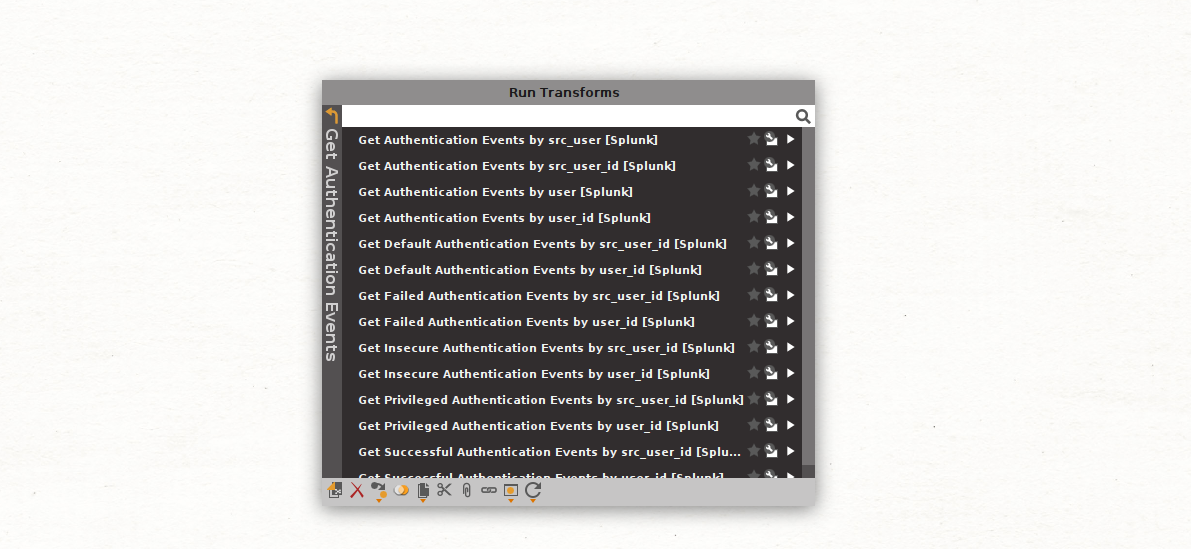Run Get Failed Authentication Events by src_user_id arrow
The width and height of the screenshot is (1191, 549).
tap(791, 295)
